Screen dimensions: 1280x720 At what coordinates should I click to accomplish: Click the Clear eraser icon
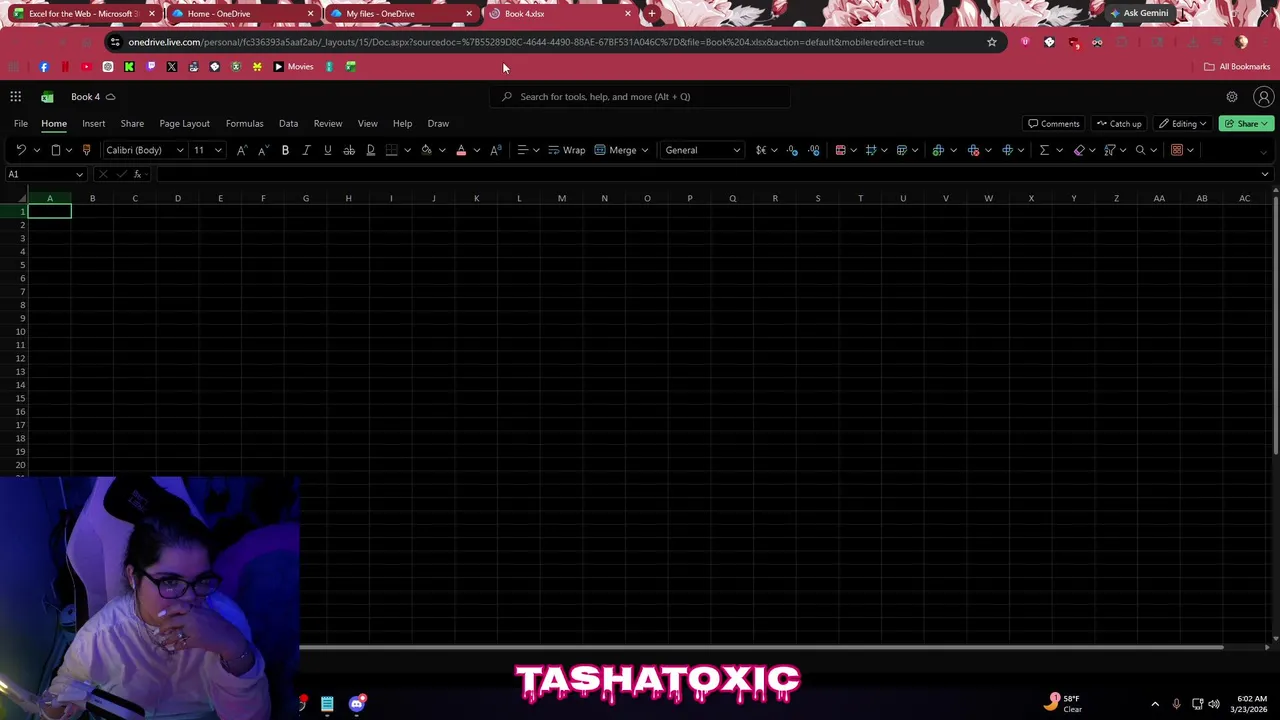tap(1079, 150)
